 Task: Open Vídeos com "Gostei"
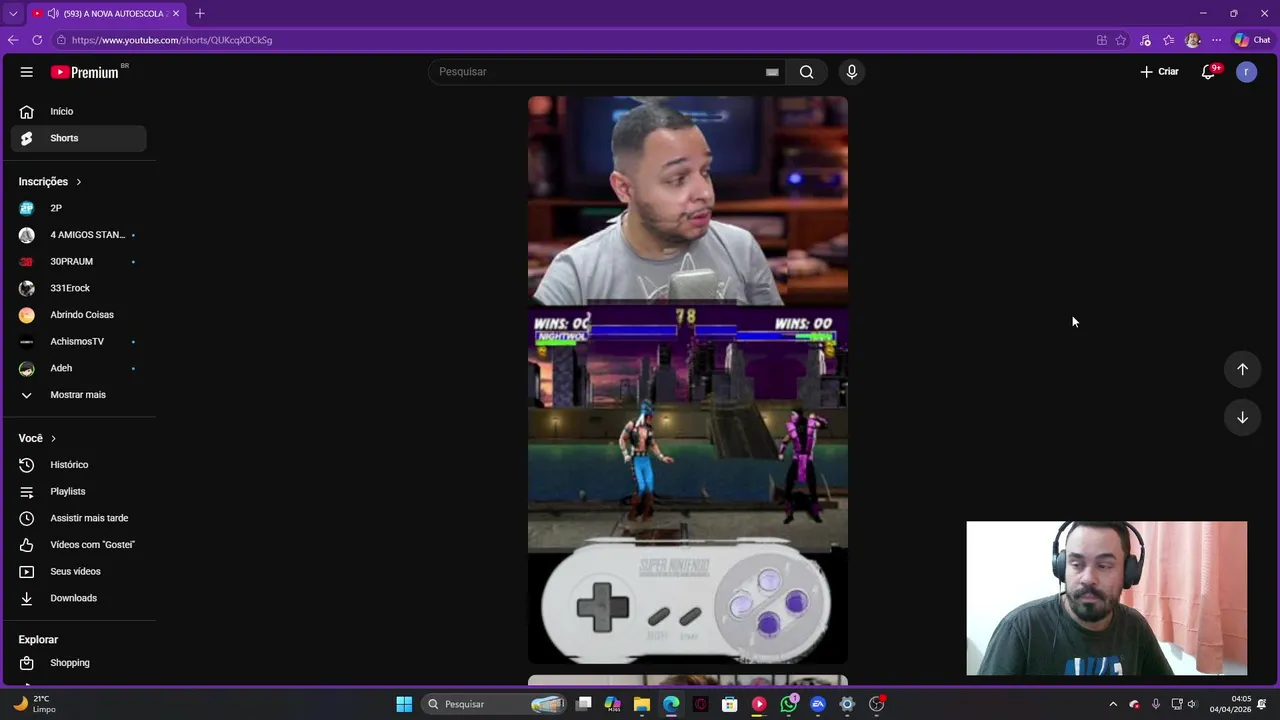pos(78,545)
